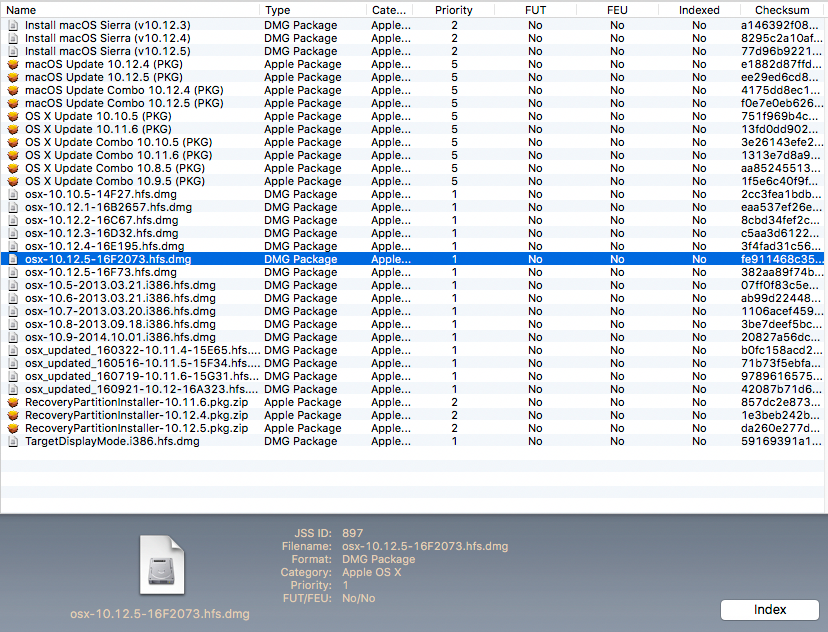Click the filename caption under the preview icon
The height and width of the screenshot is (632, 828).
160,614
